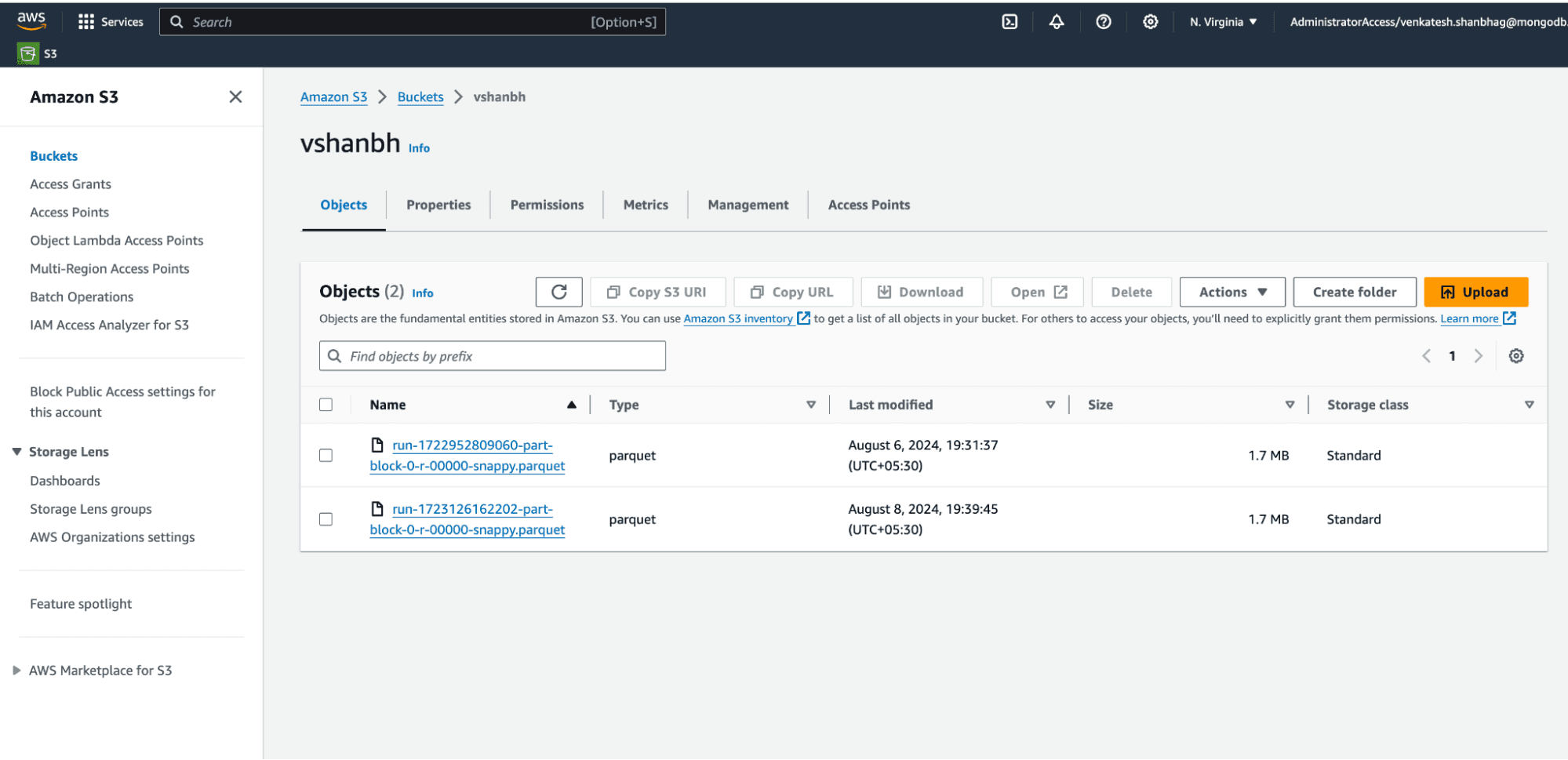Select all objects with header checkbox
Viewport: 1568px width, 760px height.
pyautogui.click(x=326, y=405)
